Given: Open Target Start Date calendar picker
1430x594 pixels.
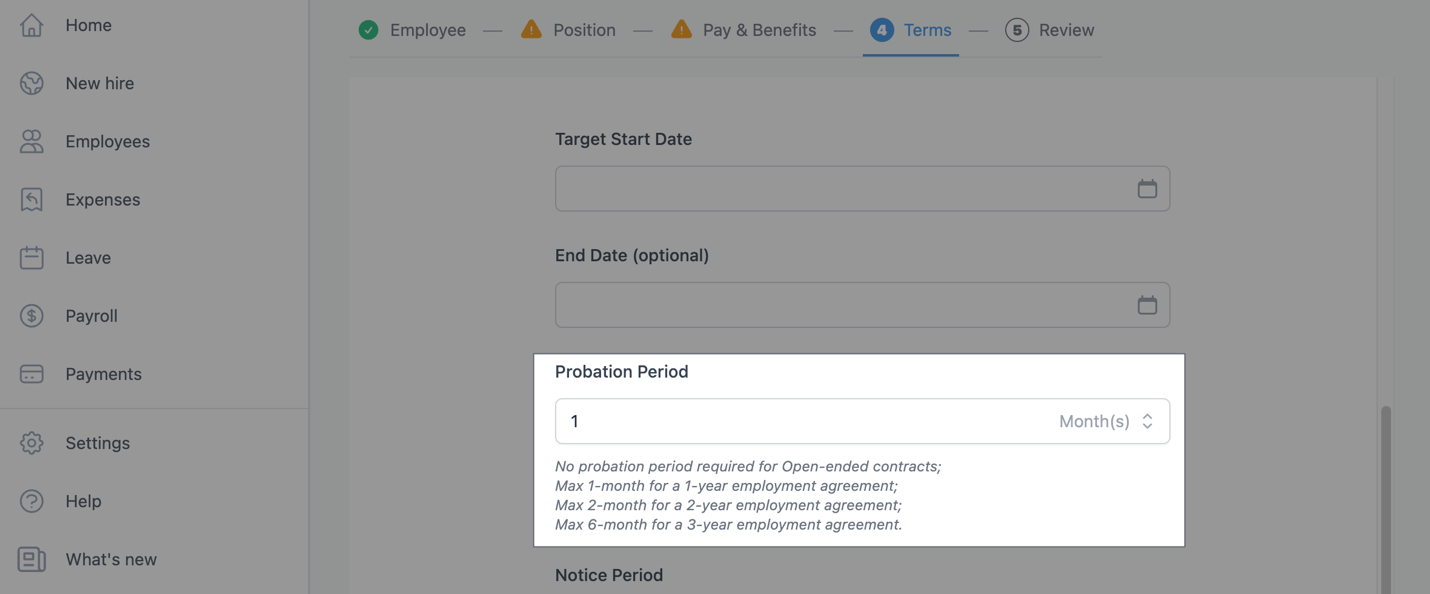Looking at the screenshot, I should tap(1147, 189).
